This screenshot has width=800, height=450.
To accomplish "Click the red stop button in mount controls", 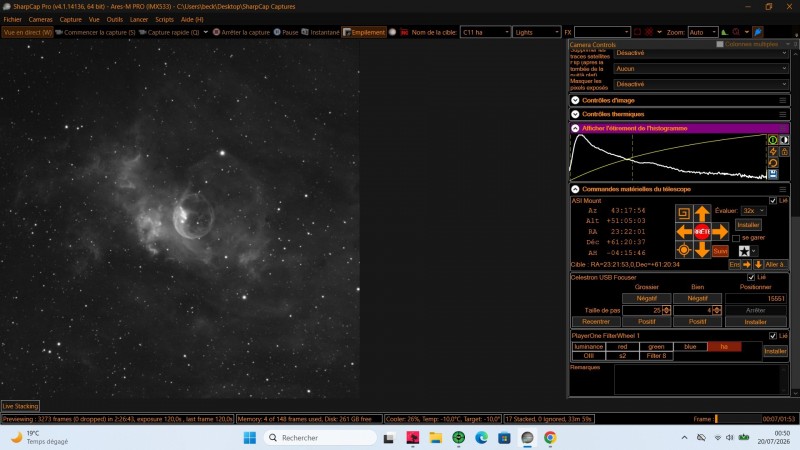I will point(702,232).
